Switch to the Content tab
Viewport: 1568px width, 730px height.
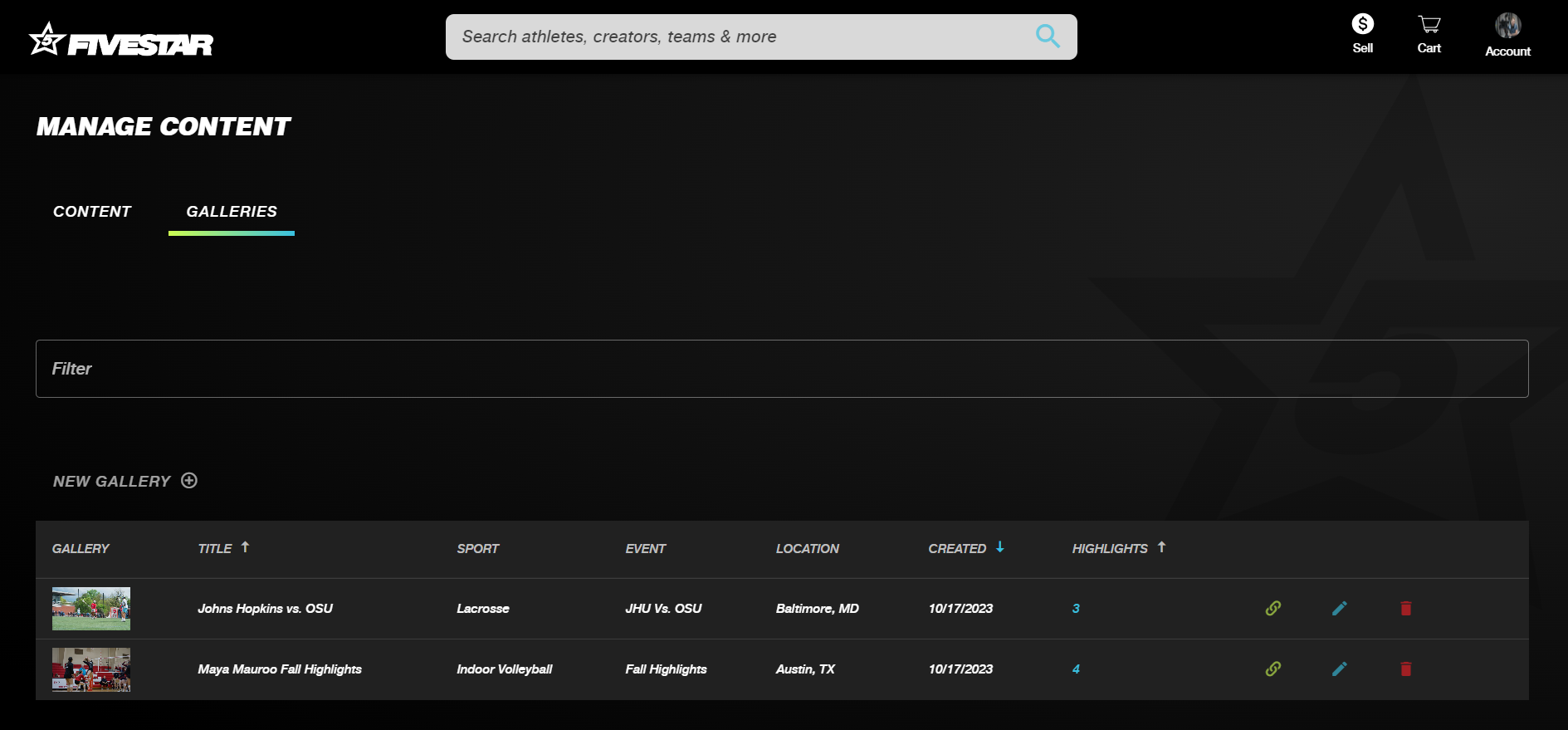pos(92,212)
